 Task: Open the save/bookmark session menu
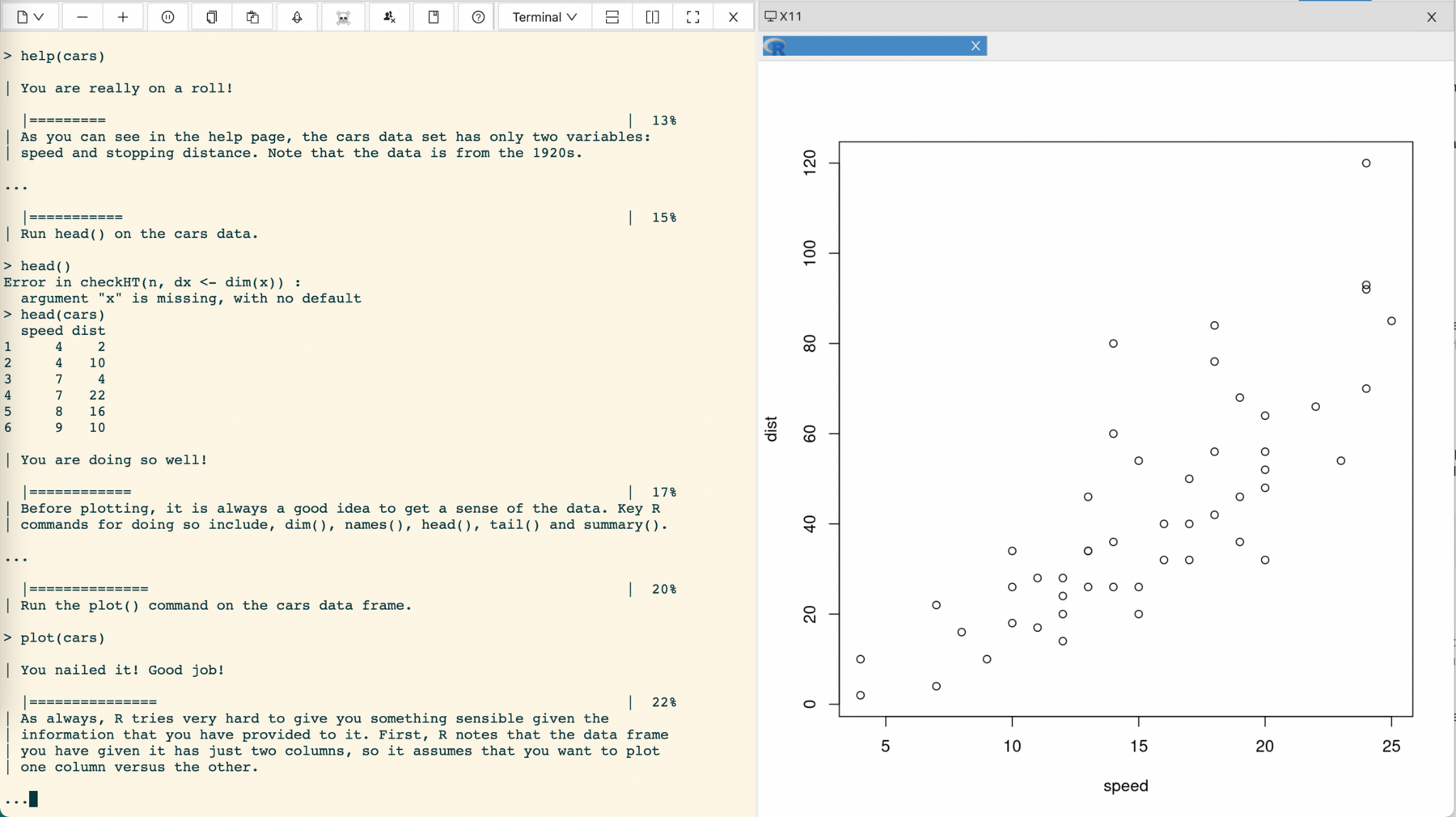tap(434, 16)
